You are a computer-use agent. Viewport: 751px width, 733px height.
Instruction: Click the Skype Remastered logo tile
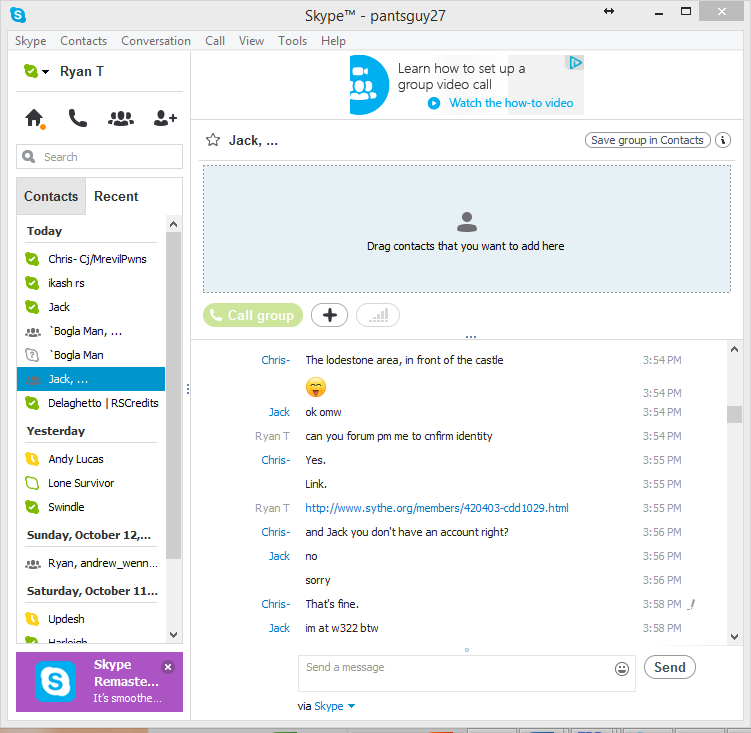(56, 681)
